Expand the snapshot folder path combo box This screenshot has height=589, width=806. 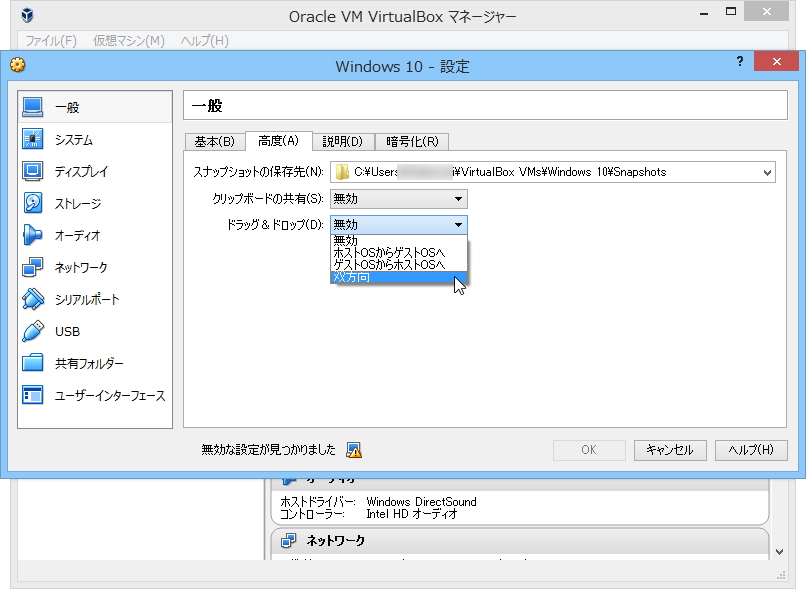pyautogui.click(x=767, y=171)
